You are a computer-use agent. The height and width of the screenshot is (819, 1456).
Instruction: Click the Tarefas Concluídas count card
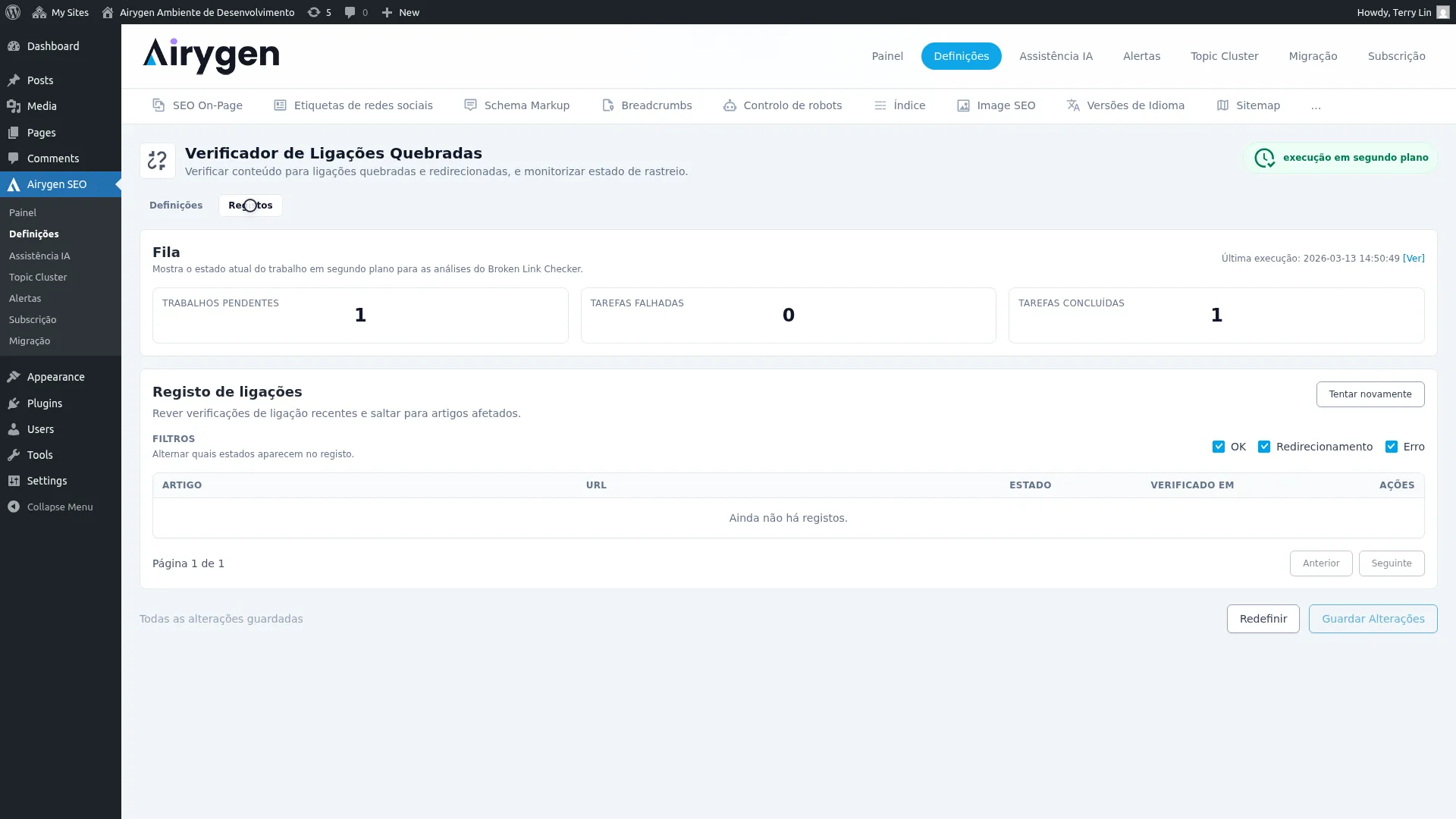pyautogui.click(x=1216, y=315)
